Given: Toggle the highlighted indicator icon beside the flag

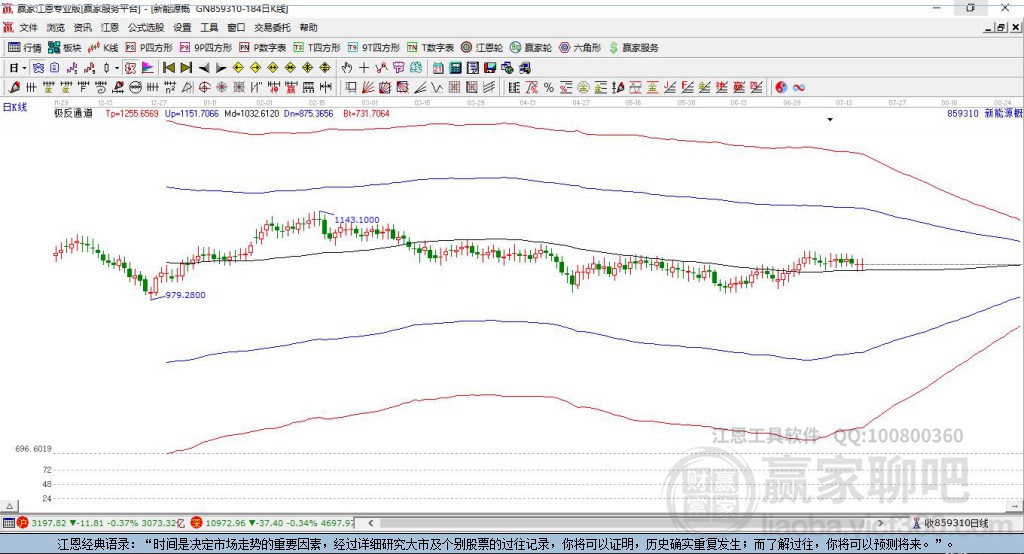Looking at the screenshot, I should 130,68.
